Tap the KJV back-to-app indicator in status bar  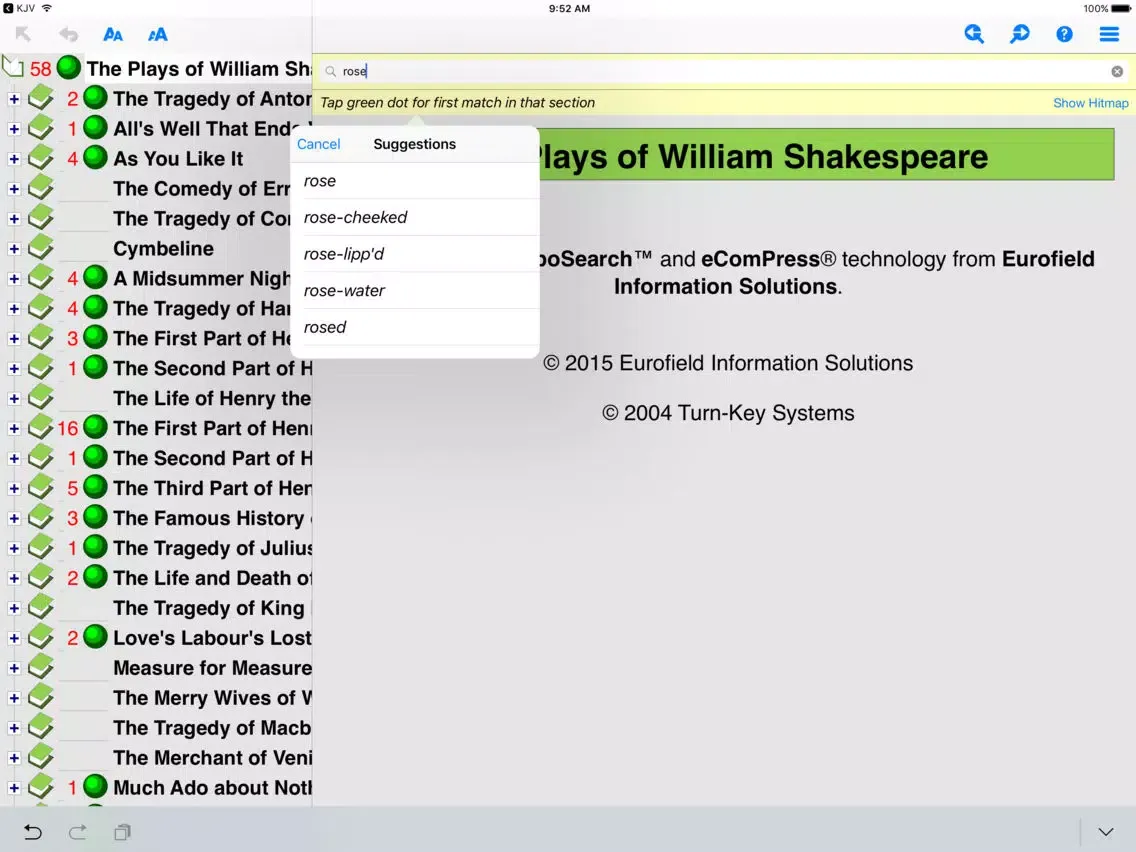click(x=19, y=9)
